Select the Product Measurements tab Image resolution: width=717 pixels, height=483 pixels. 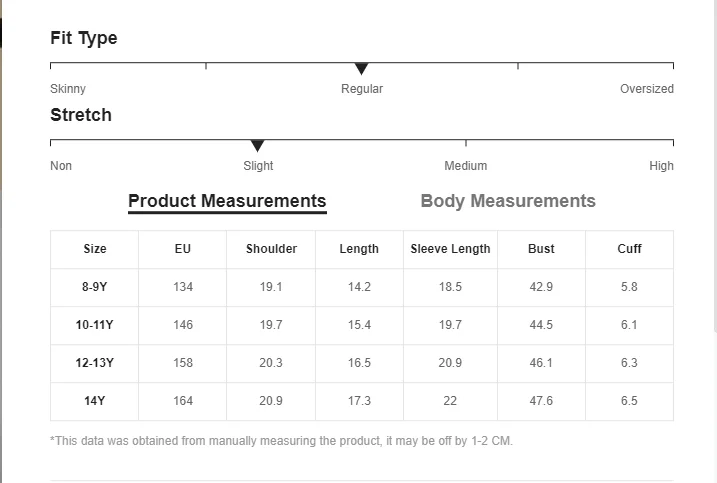pyautogui.click(x=227, y=201)
